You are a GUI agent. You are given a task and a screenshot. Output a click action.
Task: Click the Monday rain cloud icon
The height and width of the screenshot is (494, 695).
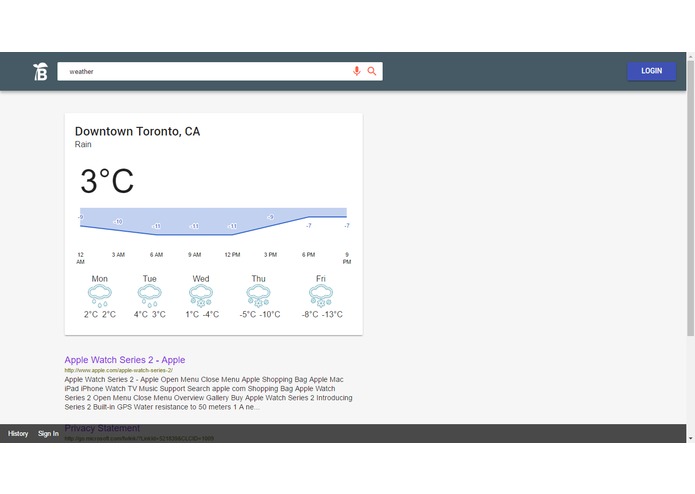point(100,296)
